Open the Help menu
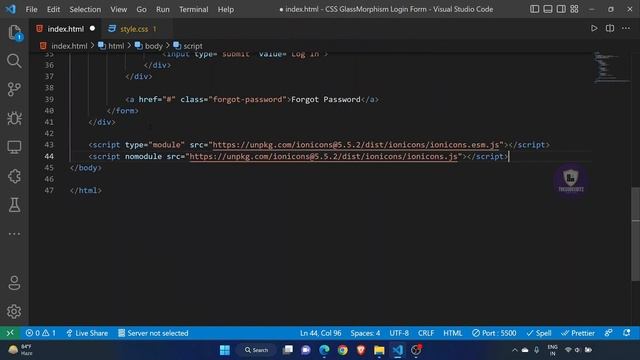 (226, 9)
